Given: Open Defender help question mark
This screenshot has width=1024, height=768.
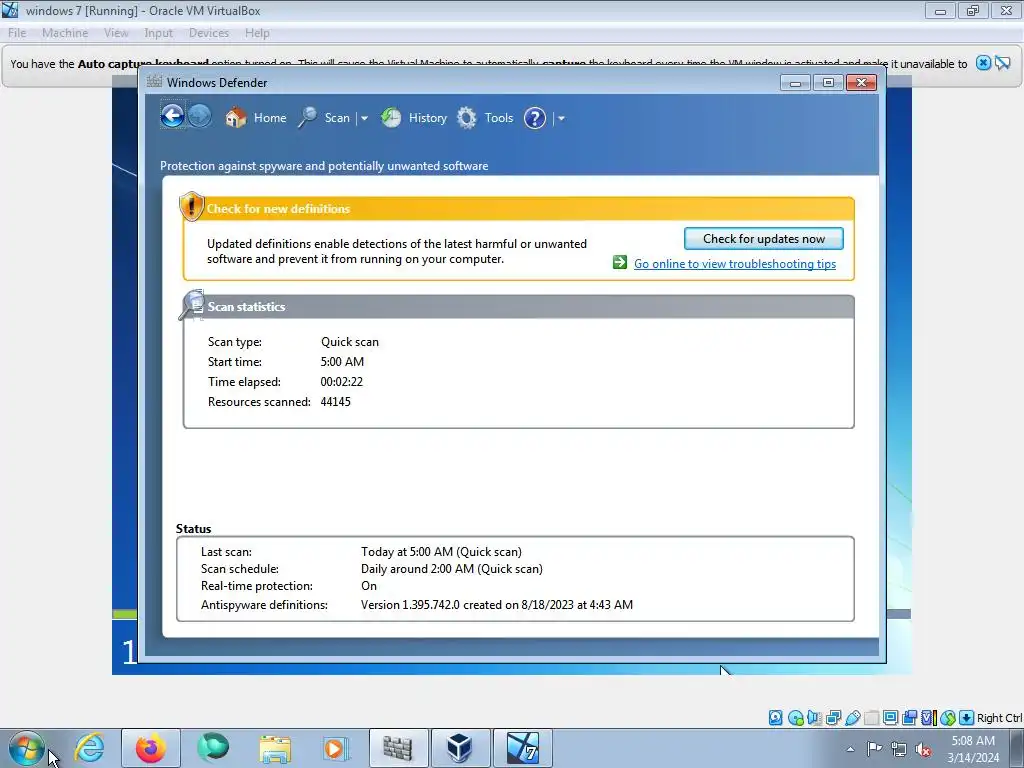Looking at the screenshot, I should coord(535,118).
